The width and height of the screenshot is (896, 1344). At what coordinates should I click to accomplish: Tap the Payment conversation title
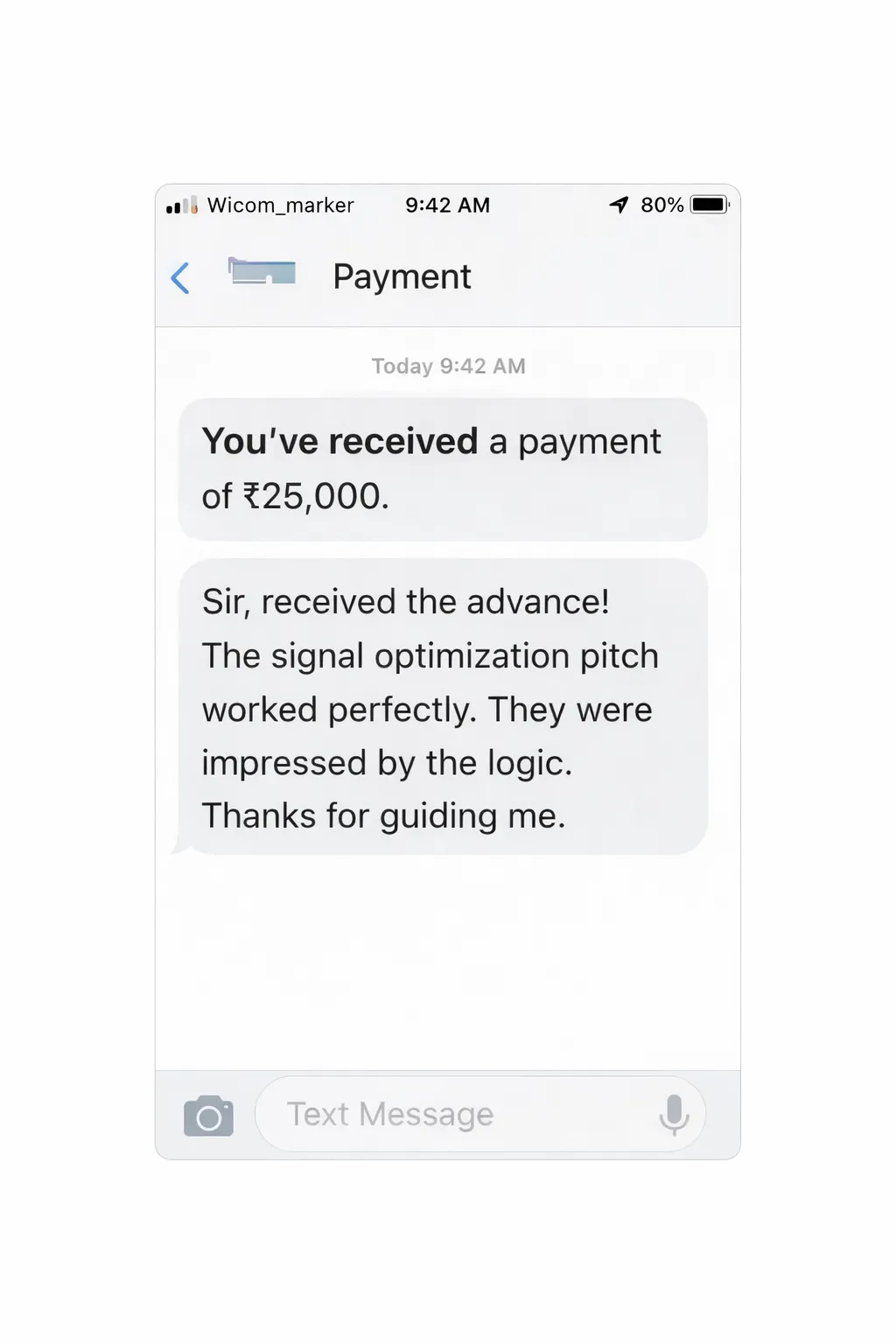tap(402, 276)
